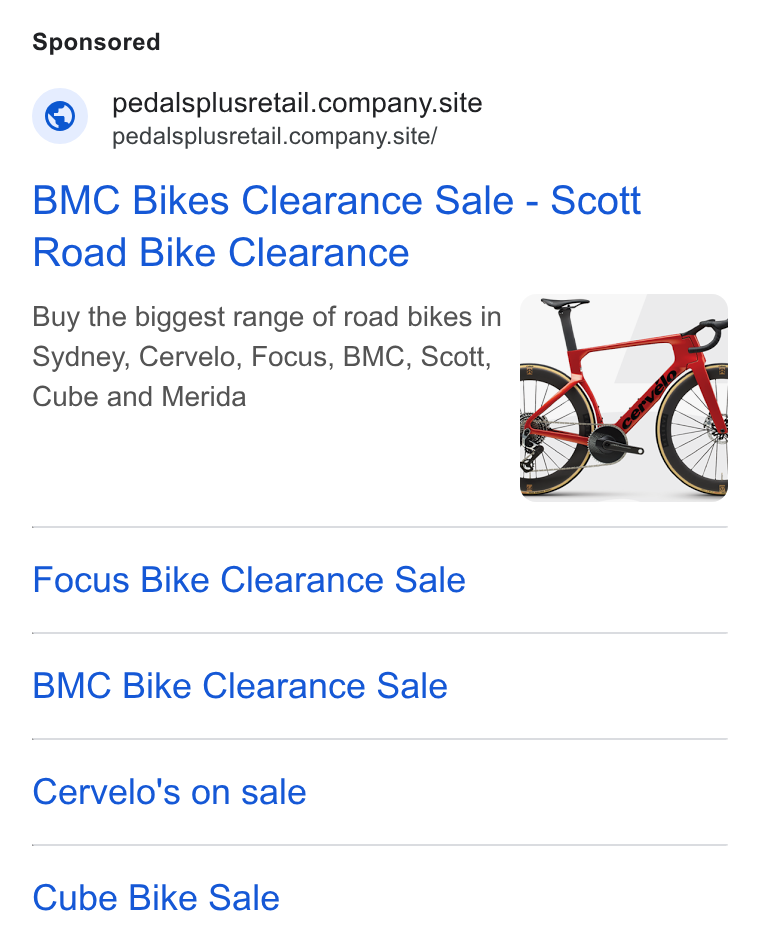This screenshot has width=760, height=950.
Task: Follow the Cervelo's on sale link
Action: (x=169, y=792)
